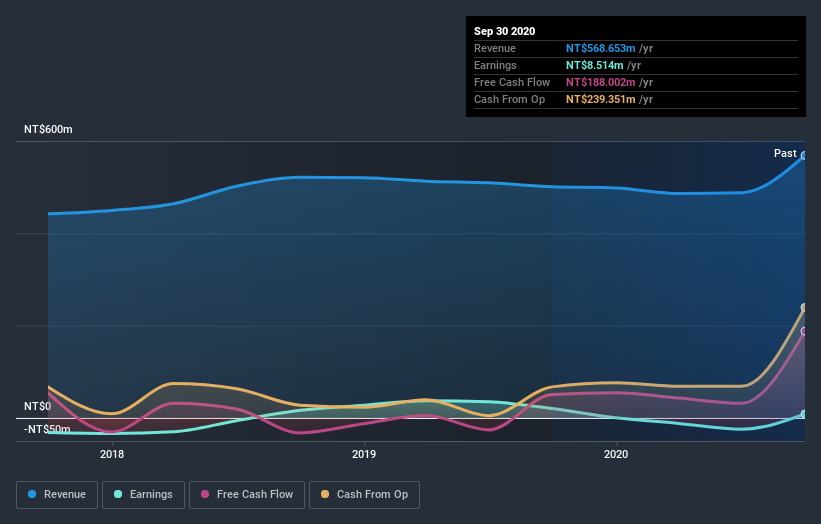Select the 2020 x-axis label

(616, 454)
